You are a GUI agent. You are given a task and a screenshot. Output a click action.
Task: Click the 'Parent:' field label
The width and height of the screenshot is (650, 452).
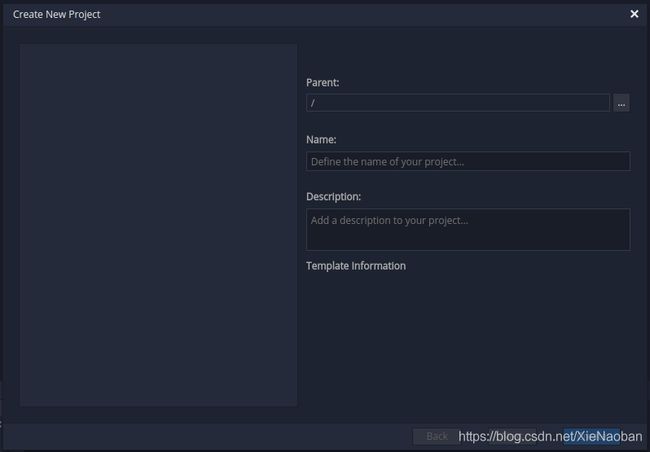[x=323, y=83]
